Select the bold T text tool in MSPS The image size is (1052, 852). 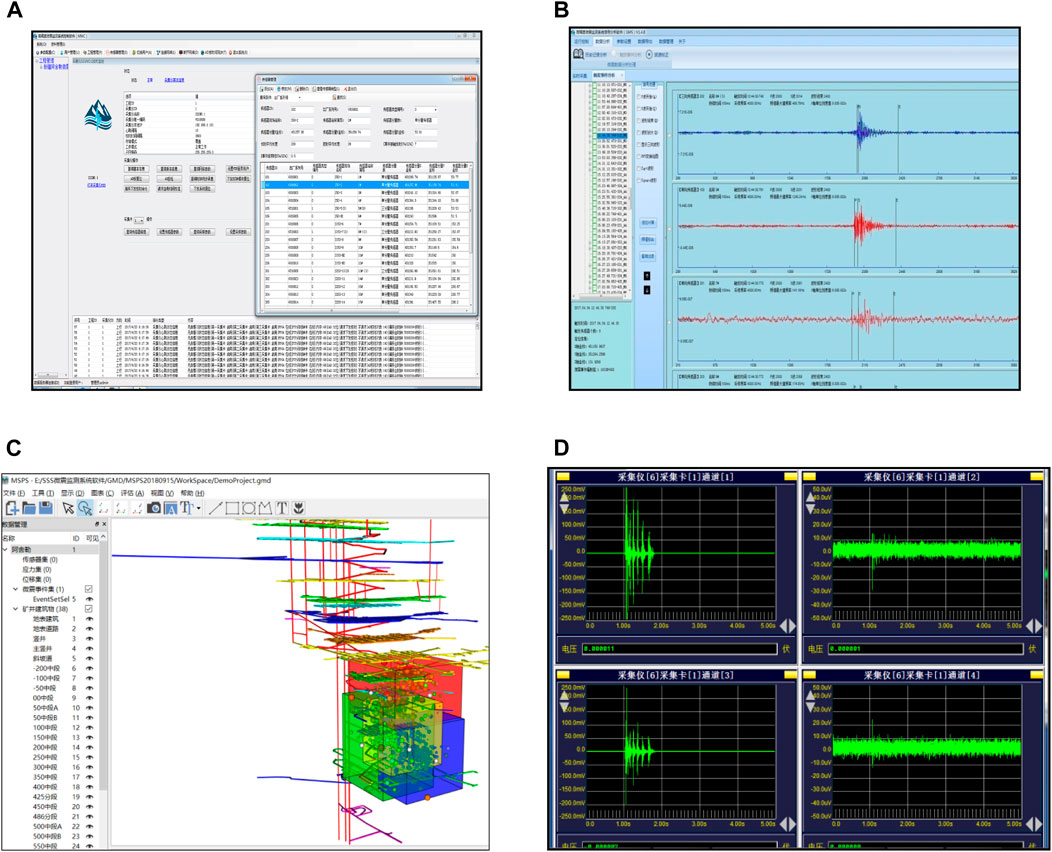pos(281,509)
